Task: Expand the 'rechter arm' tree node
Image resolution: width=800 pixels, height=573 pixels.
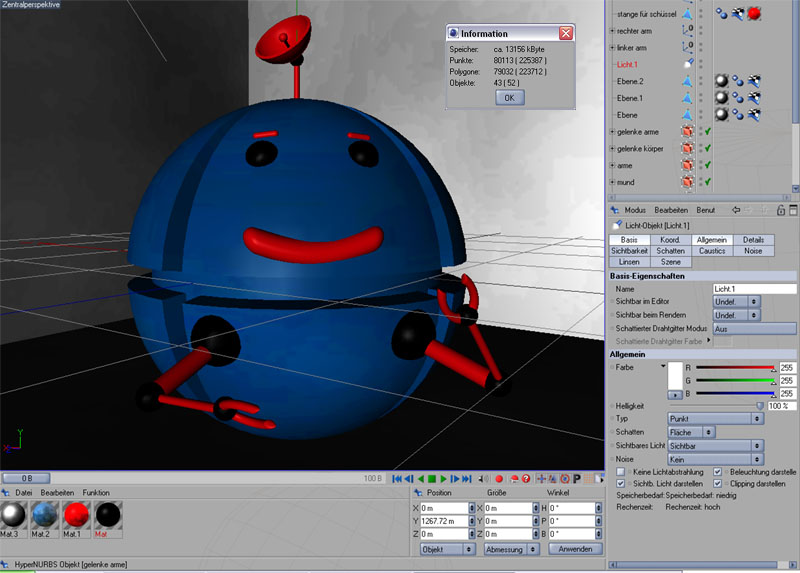Action: [612, 30]
